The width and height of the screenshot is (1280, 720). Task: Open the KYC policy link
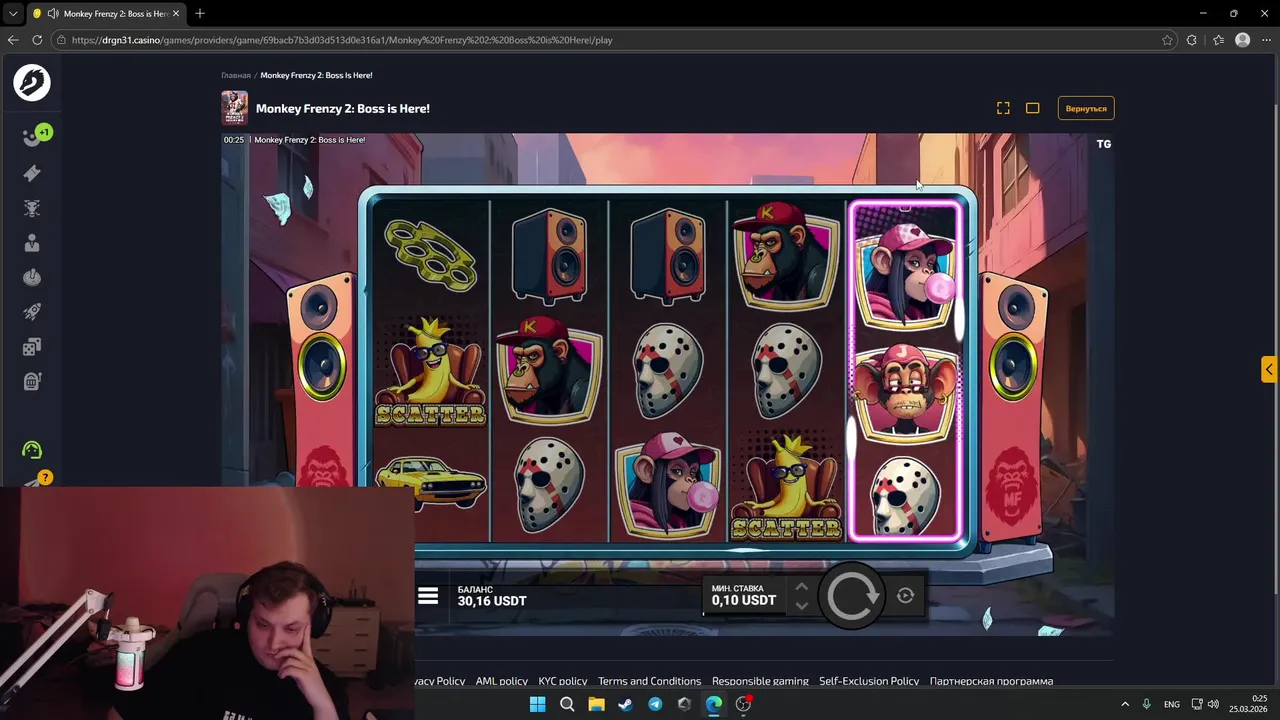coord(563,681)
